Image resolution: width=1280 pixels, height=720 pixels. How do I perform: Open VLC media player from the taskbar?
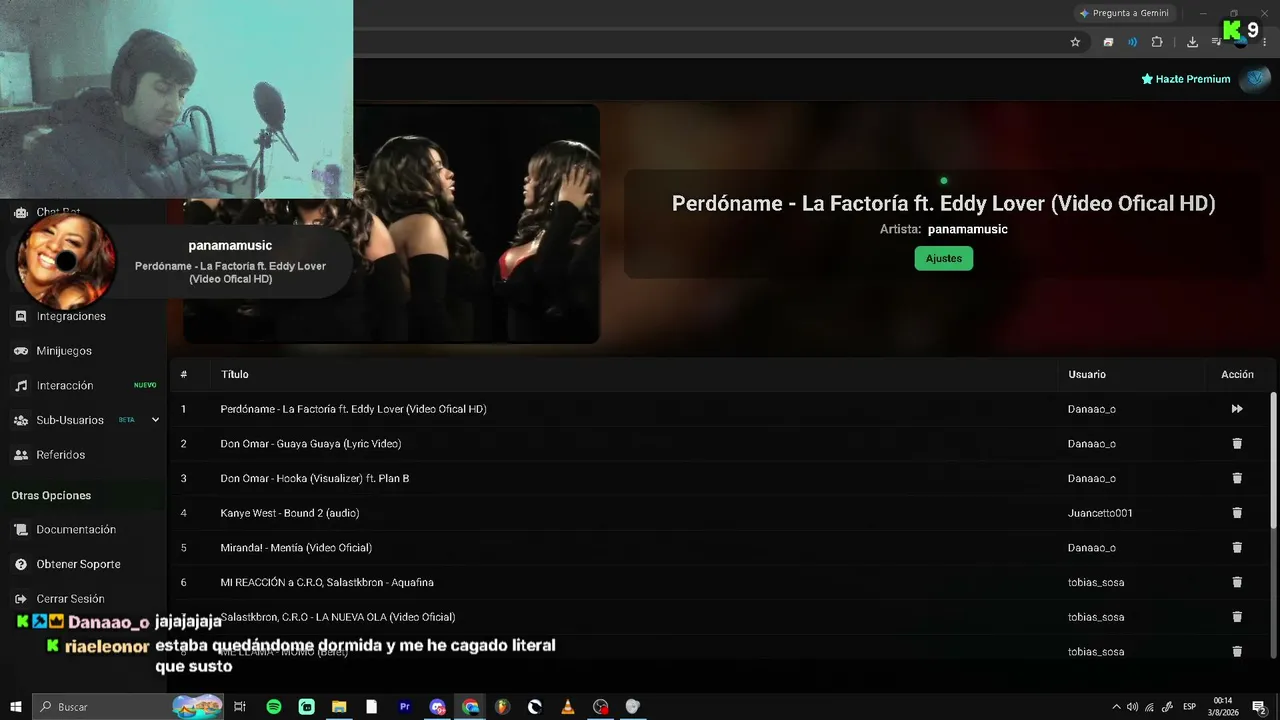(568, 707)
